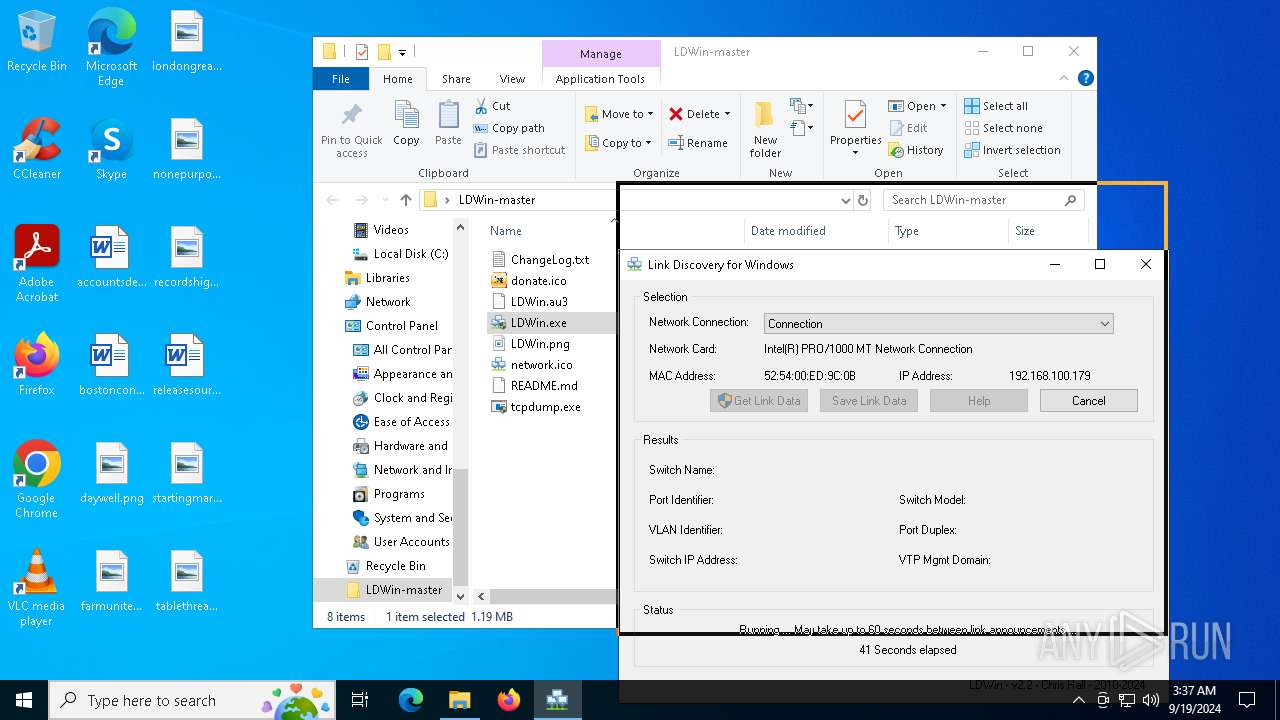This screenshot has height=720, width=1280.
Task: Click Microsoft Edge icon in taskbar
Action: (411, 700)
